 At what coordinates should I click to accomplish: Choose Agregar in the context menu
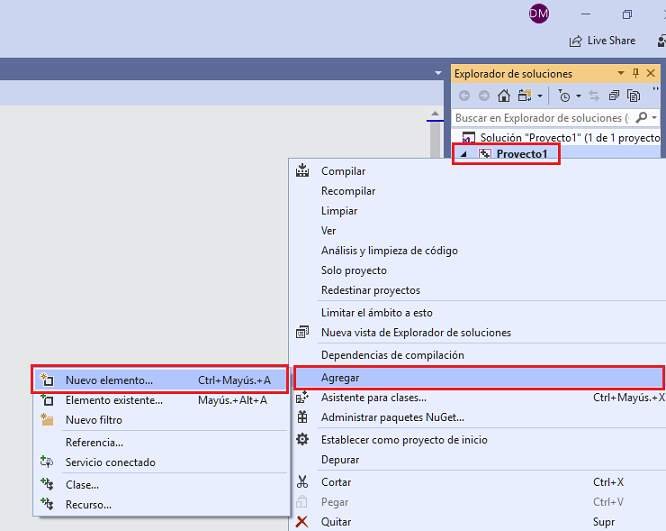coord(340,378)
